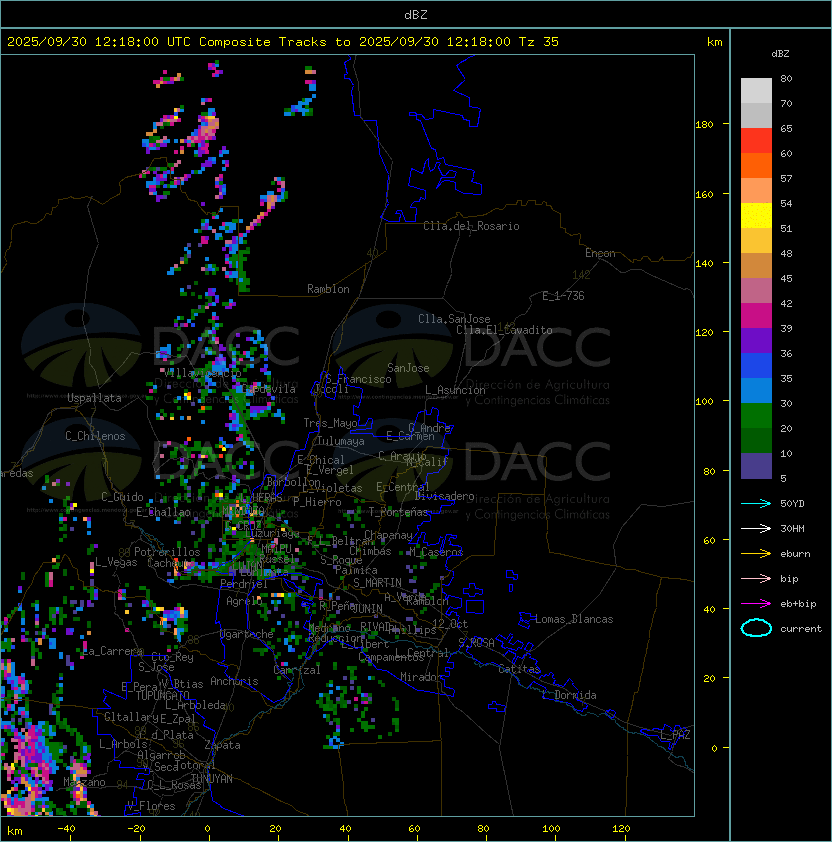The image size is (832, 842).
Task: Click the 'TUPUNGATO' map label
Action: (162, 695)
